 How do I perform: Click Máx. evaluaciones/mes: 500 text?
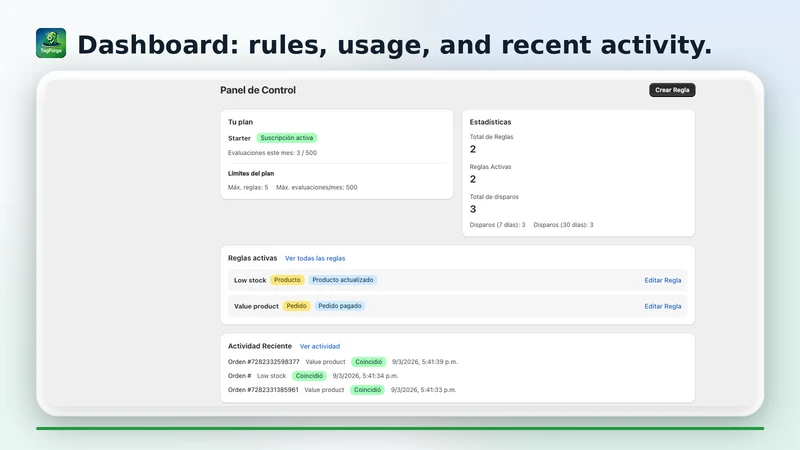pos(317,187)
